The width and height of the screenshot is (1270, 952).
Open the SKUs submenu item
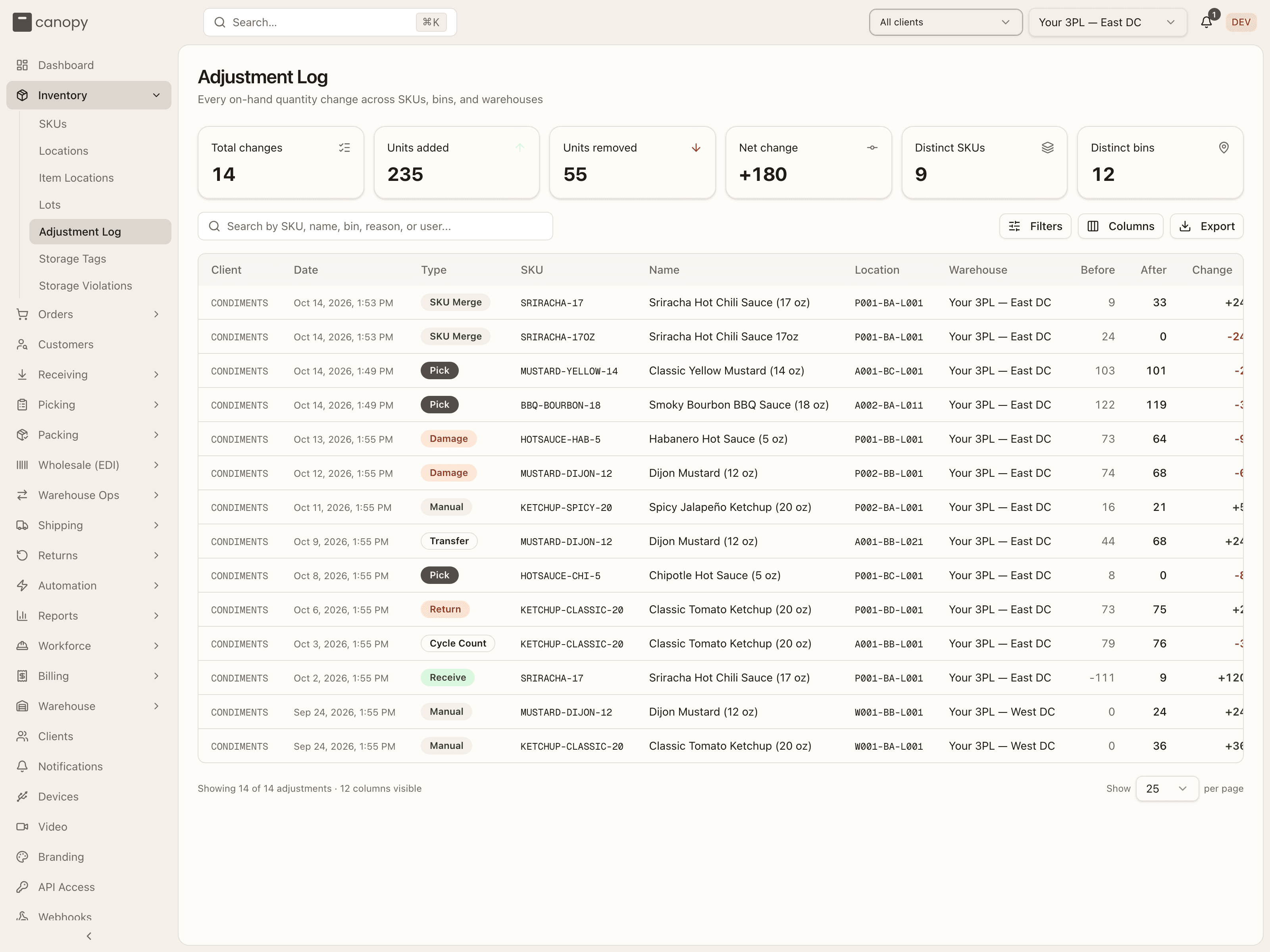tap(100, 124)
